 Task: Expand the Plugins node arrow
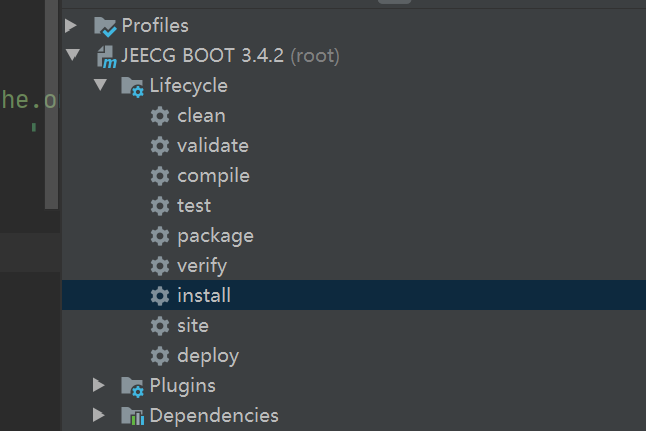point(99,385)
